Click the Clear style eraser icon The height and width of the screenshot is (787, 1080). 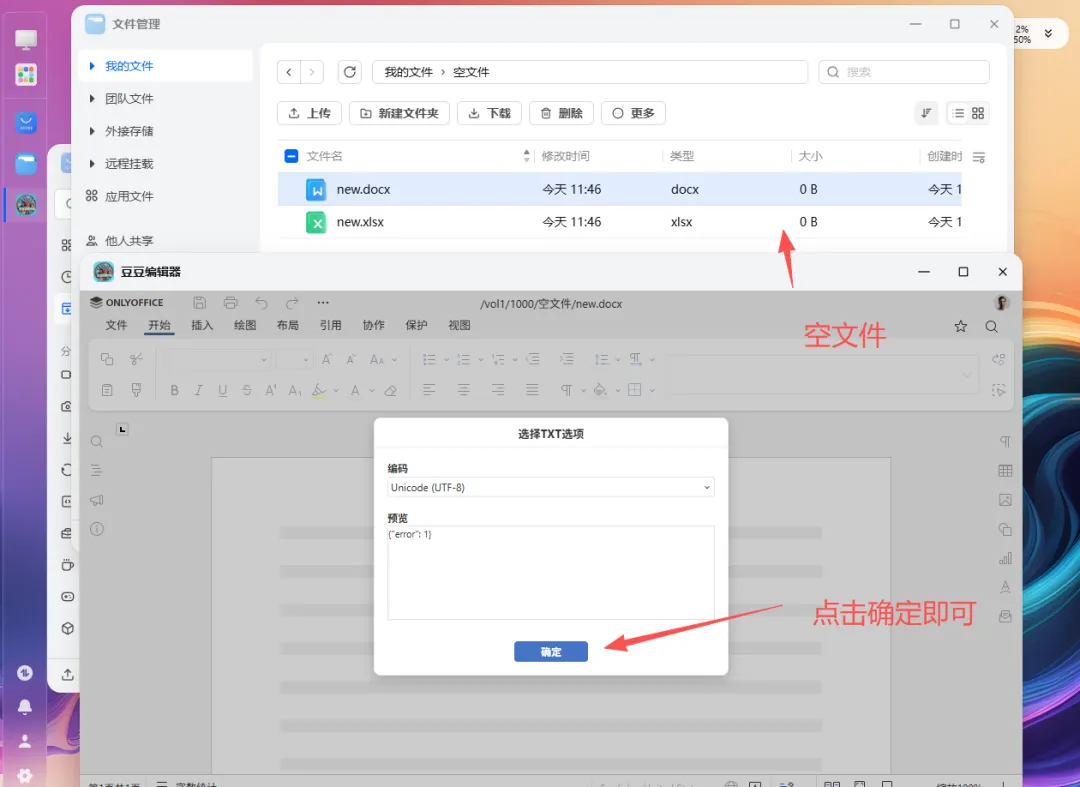(x=391, y=390)
